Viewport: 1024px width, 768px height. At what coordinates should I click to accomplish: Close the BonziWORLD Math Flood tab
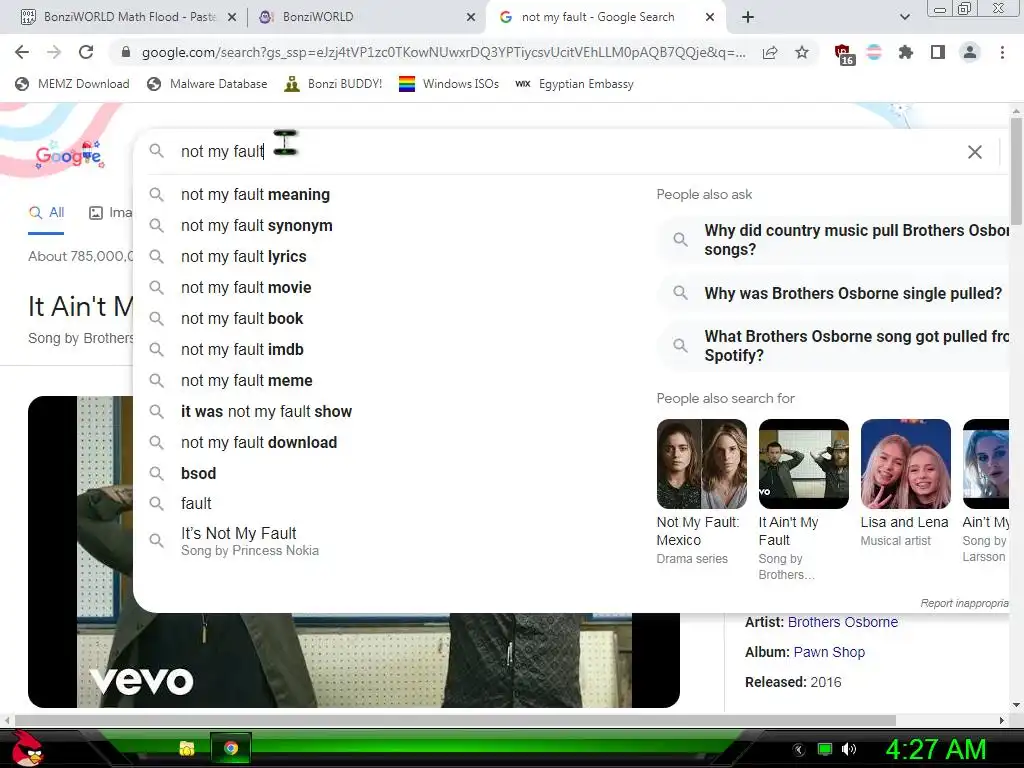(231, 18)
